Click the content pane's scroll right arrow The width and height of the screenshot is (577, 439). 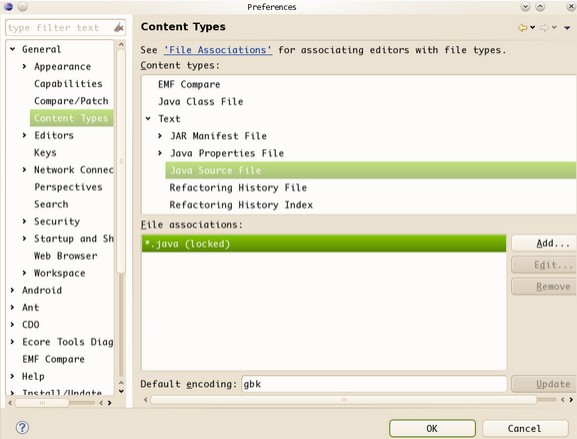pos(571,400)
